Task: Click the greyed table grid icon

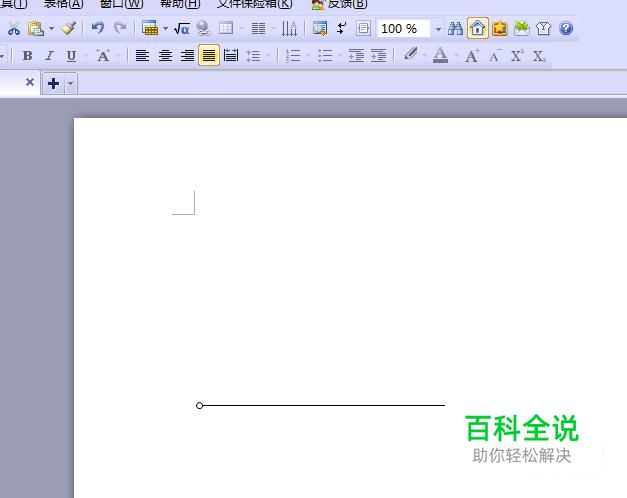Action: pos(226,28)
